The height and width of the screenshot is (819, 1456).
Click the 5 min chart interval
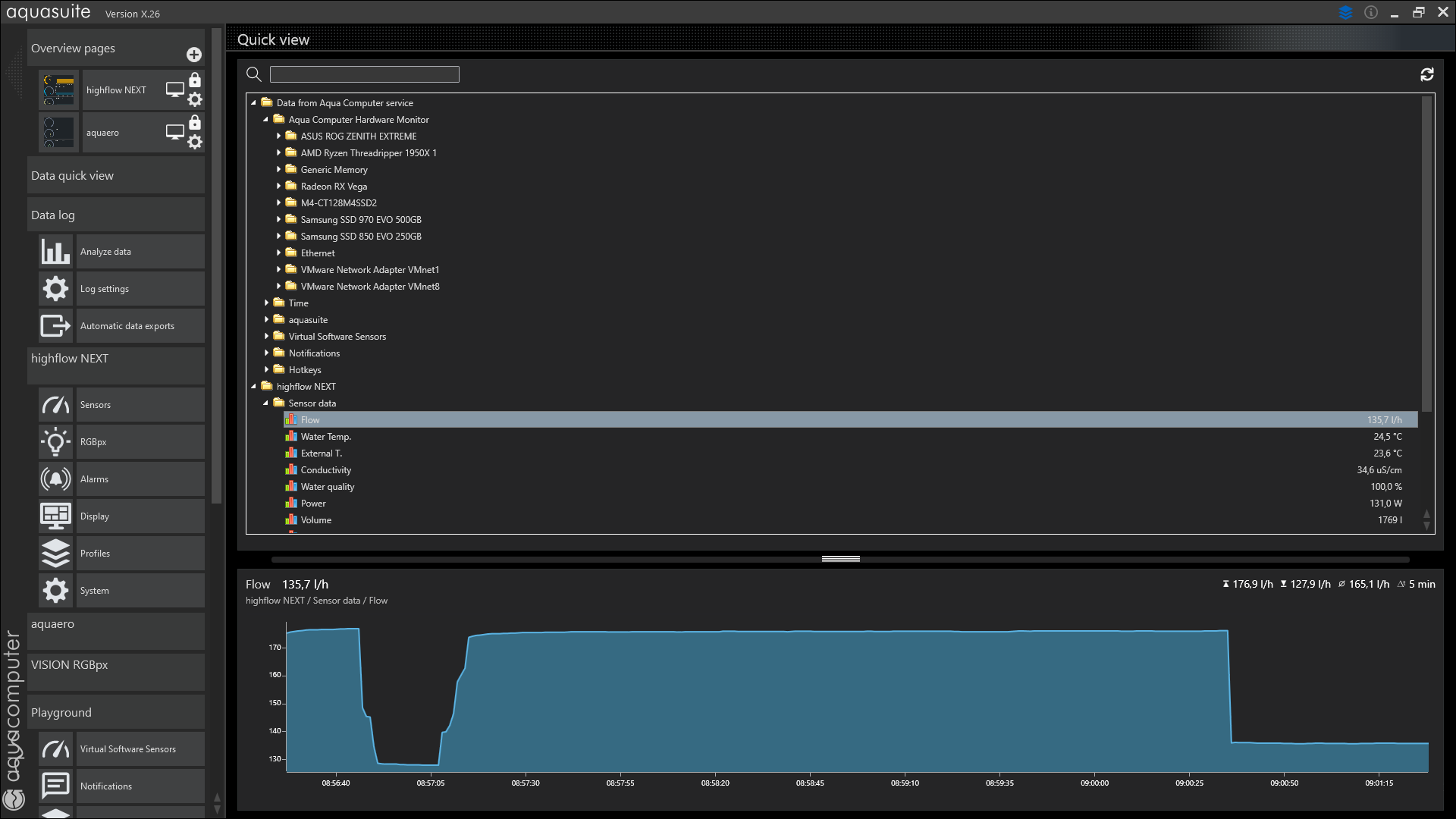click(x=1416, y=584)
